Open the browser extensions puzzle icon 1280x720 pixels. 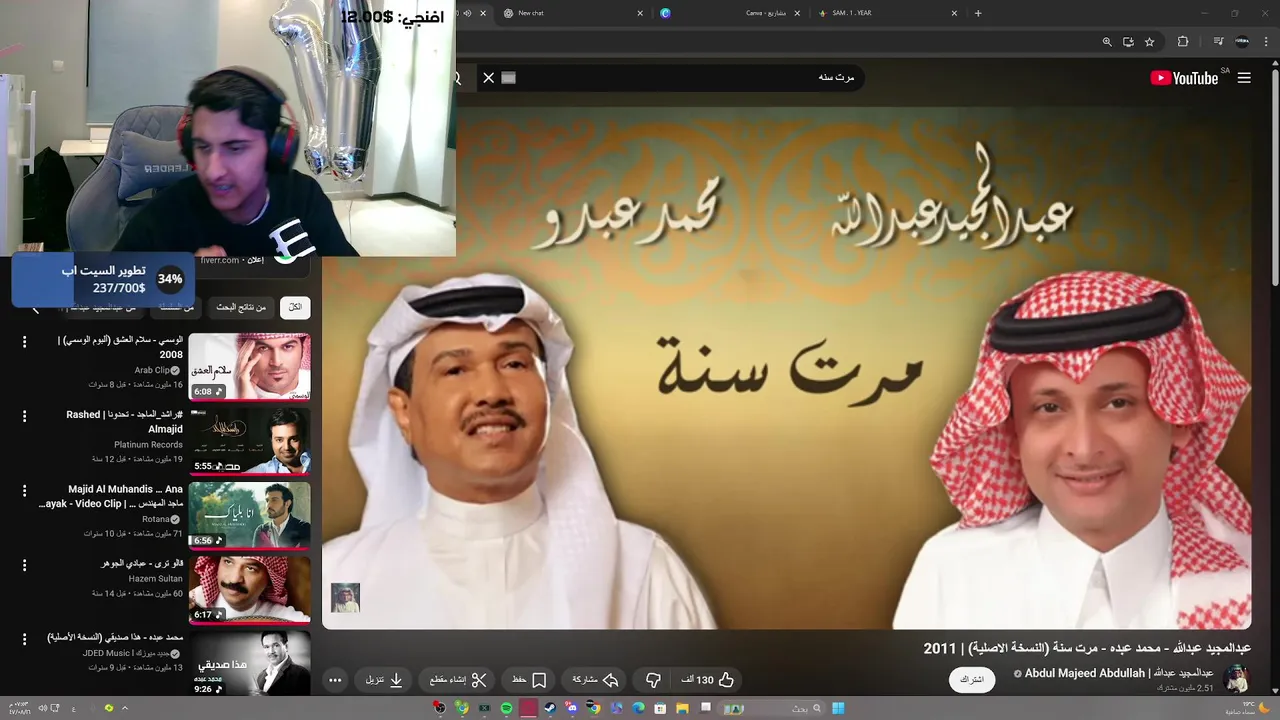pyautogui.click(x=1183, y=42)
